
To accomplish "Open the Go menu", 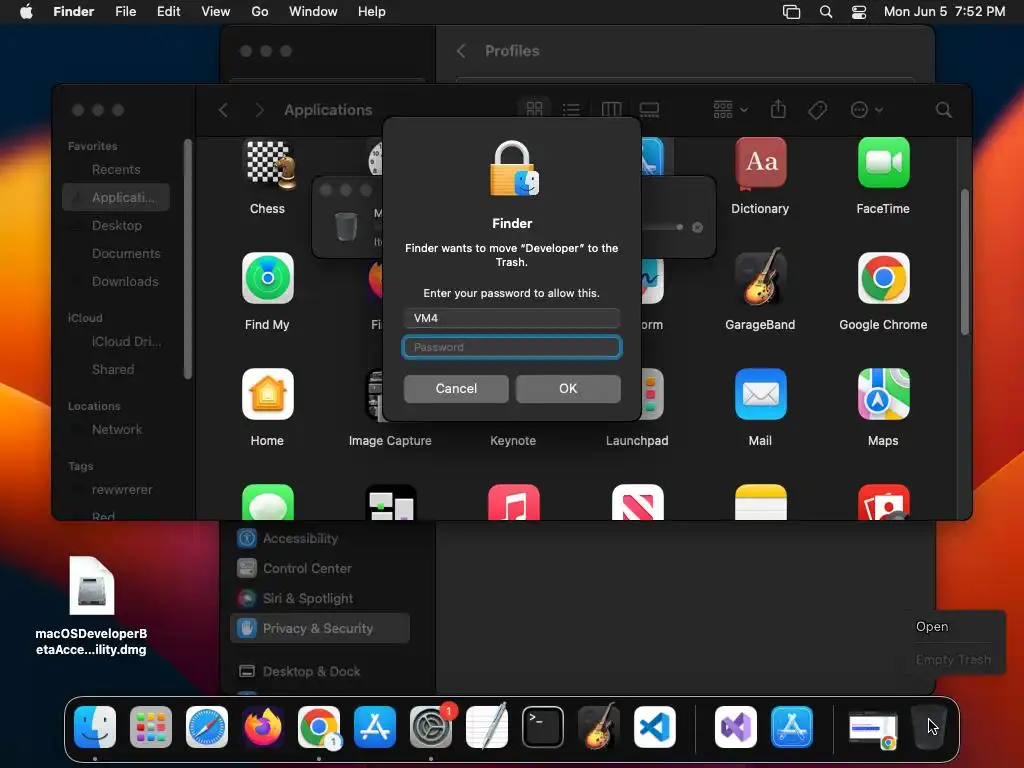I will click(x=260, y=12).
